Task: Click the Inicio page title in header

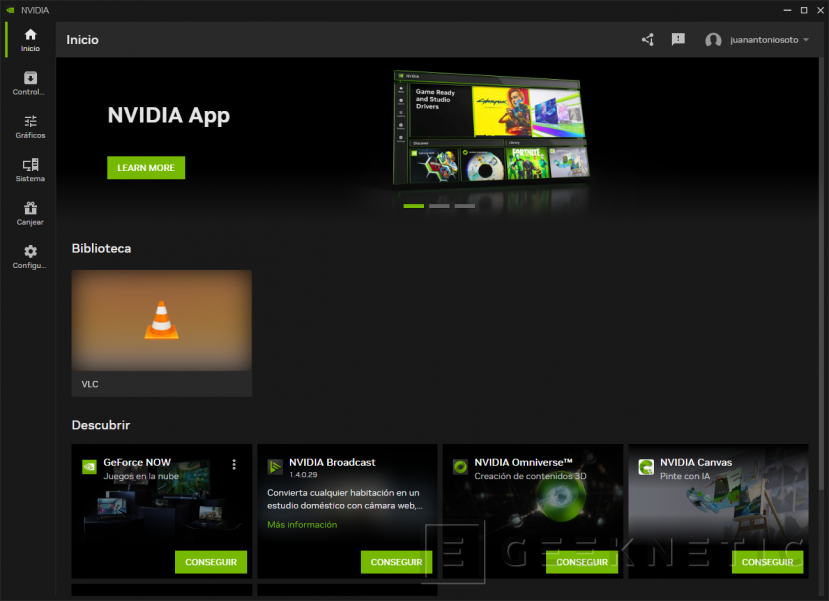Action: [x=82, y=40]
